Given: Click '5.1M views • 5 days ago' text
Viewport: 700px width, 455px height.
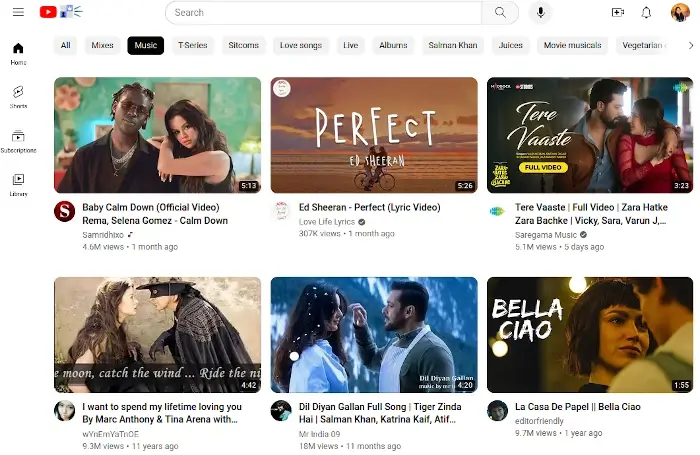Looking at the screenshot, I should [559, 246].
